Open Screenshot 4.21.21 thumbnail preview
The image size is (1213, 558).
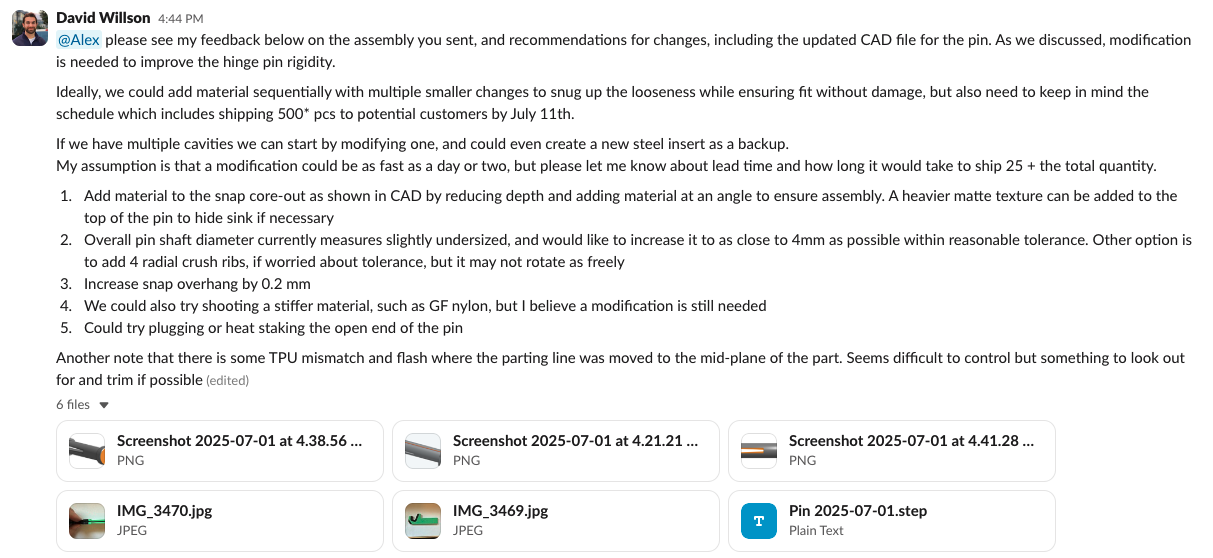423,450
